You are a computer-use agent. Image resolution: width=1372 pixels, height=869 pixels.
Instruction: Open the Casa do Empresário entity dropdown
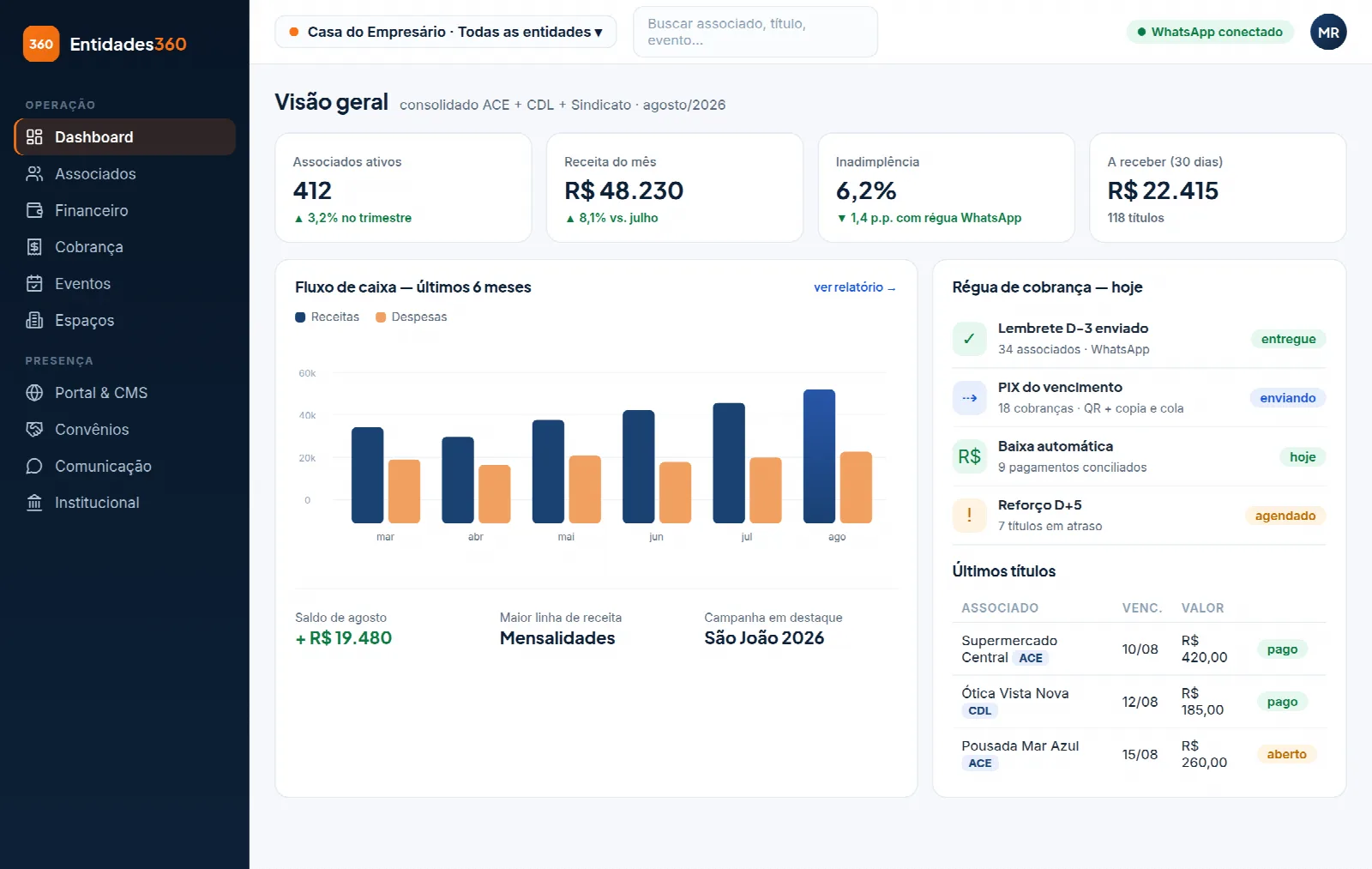pyautogui.click(x=446, y=32)
